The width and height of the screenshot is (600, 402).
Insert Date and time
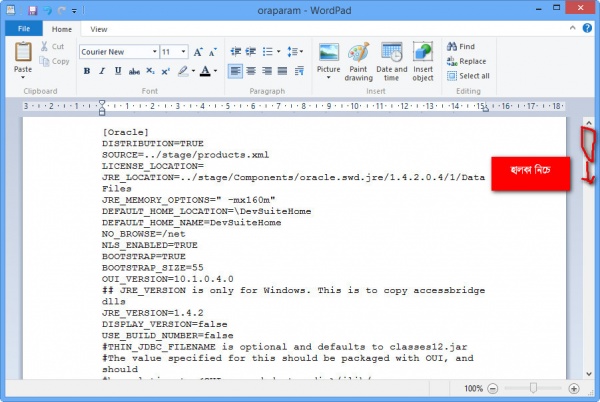click(391, 62)
